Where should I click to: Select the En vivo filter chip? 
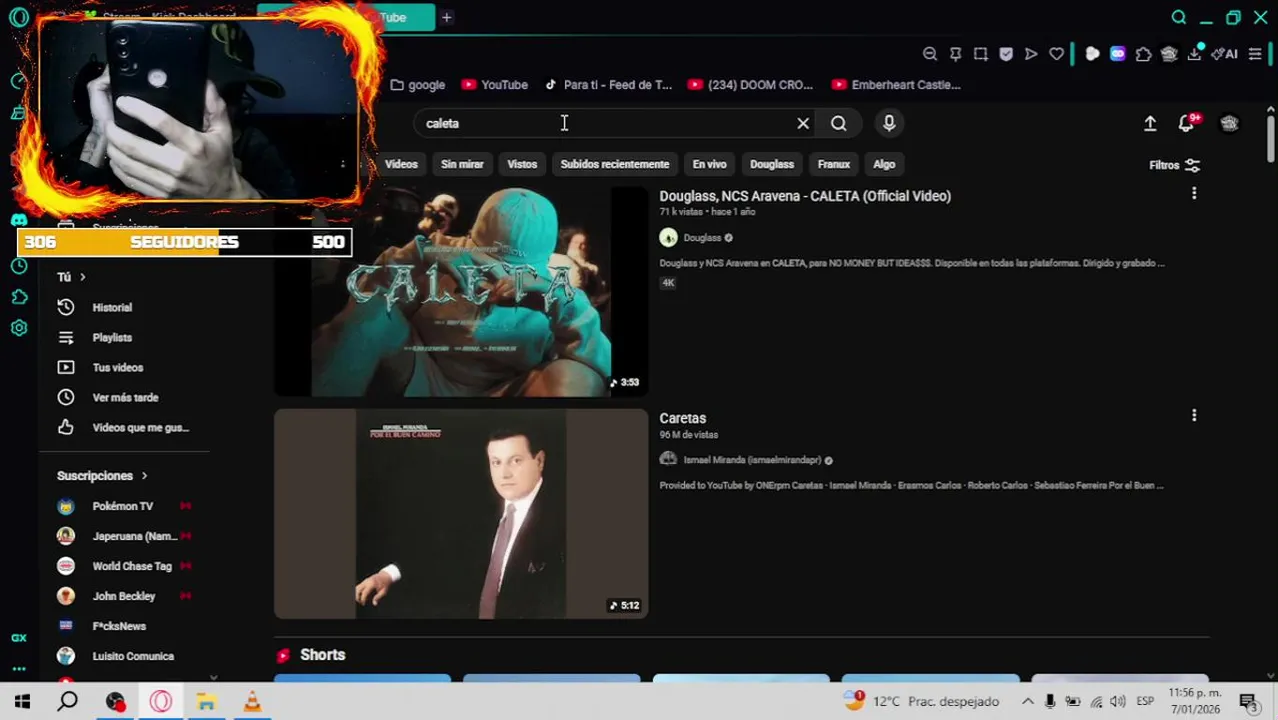point(709,164)
